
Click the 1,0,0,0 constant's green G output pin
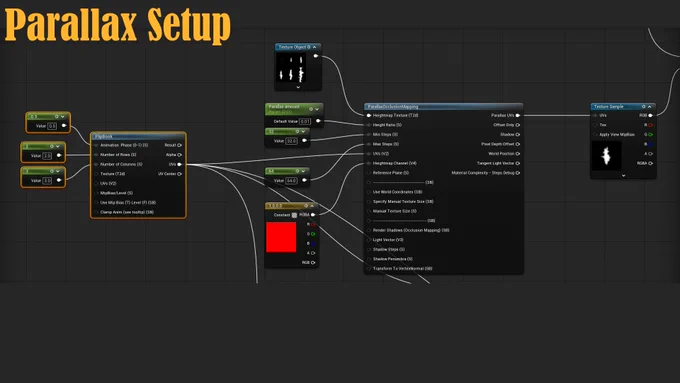click(x=313, y=234)
